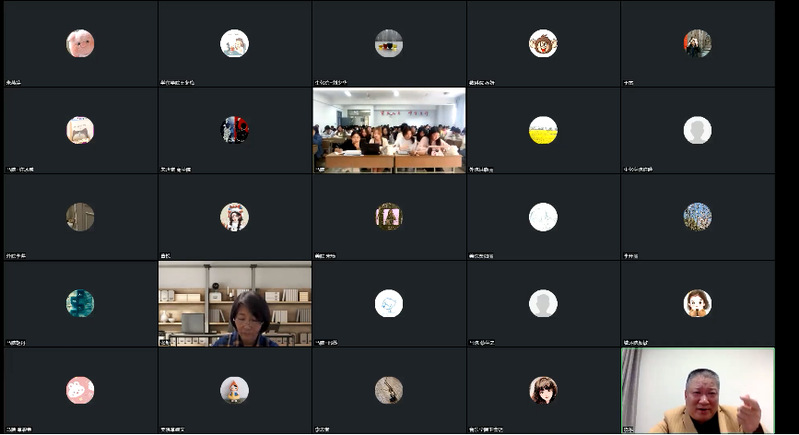The width and height of the screenshot is (799, 435).
Task: Click the yellow flower field avatar
Action: [543, 130]
